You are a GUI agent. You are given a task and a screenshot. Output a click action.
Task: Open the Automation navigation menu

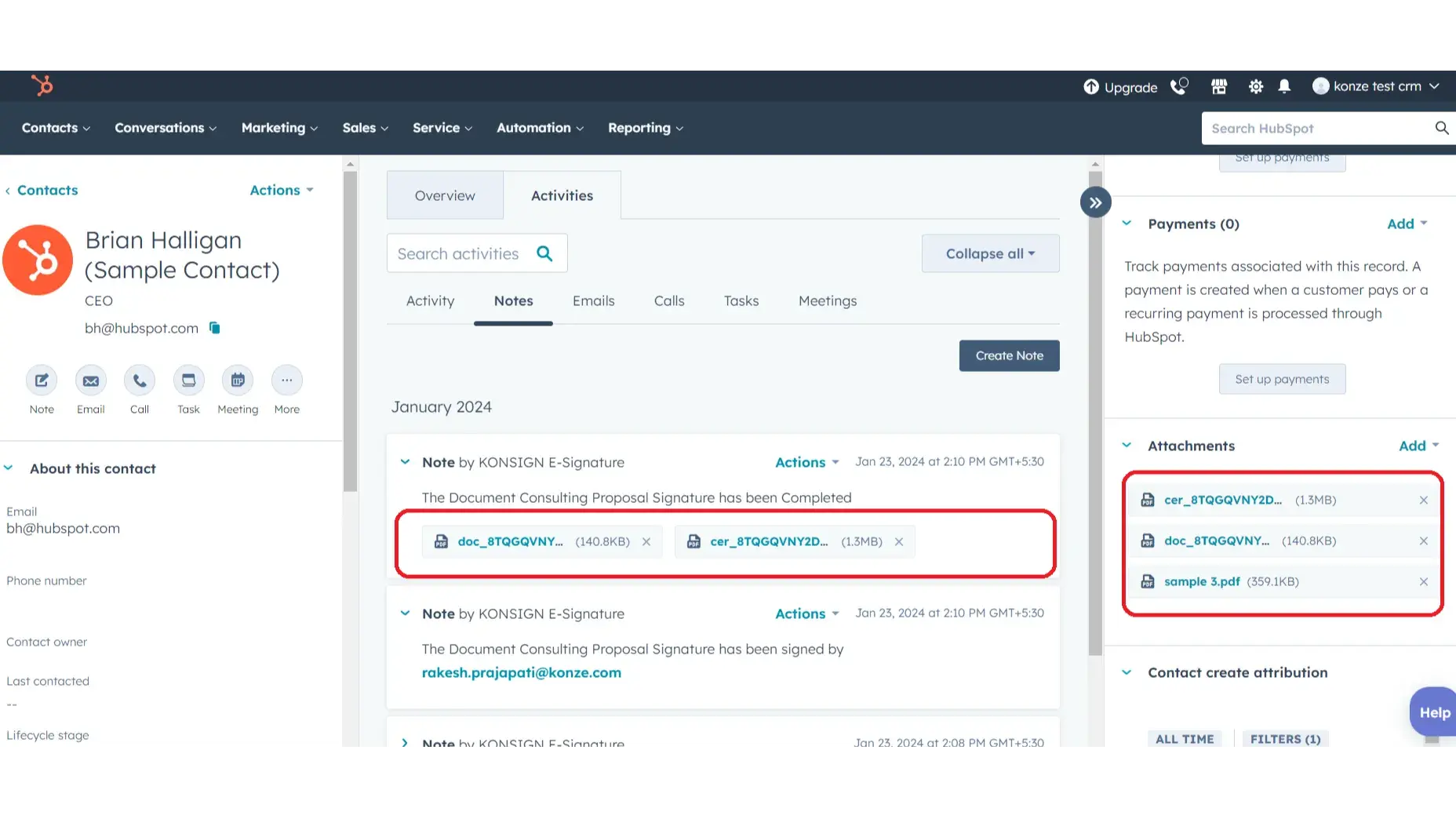coord(541,128)
